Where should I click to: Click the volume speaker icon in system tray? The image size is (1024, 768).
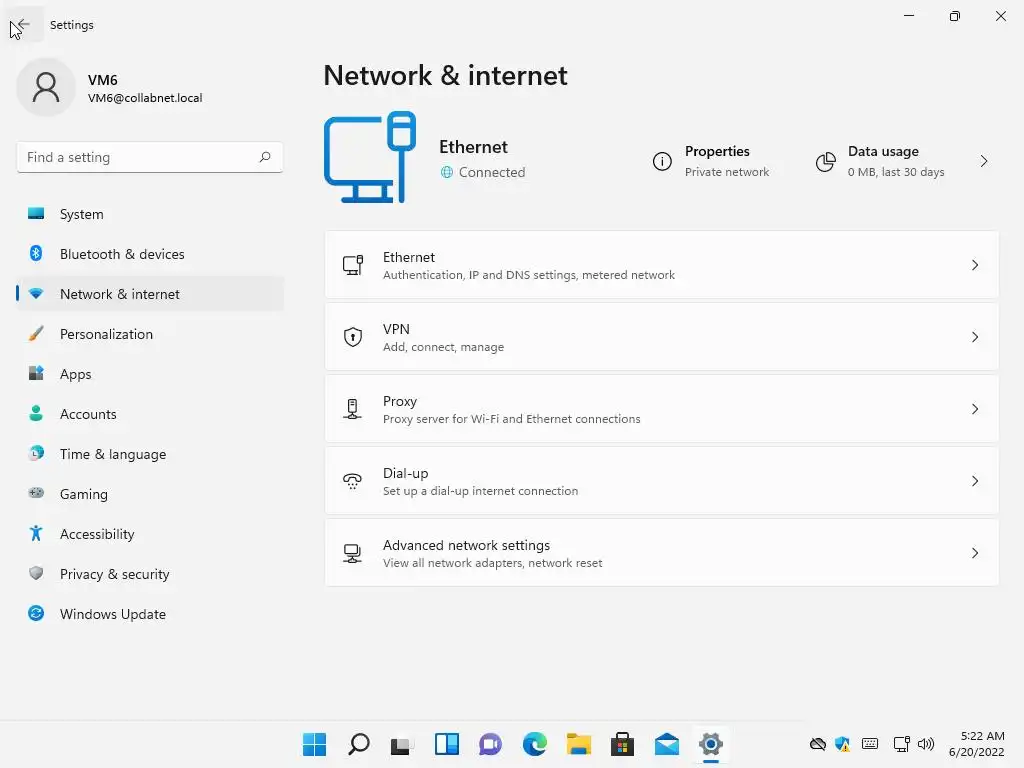(925, 744)
